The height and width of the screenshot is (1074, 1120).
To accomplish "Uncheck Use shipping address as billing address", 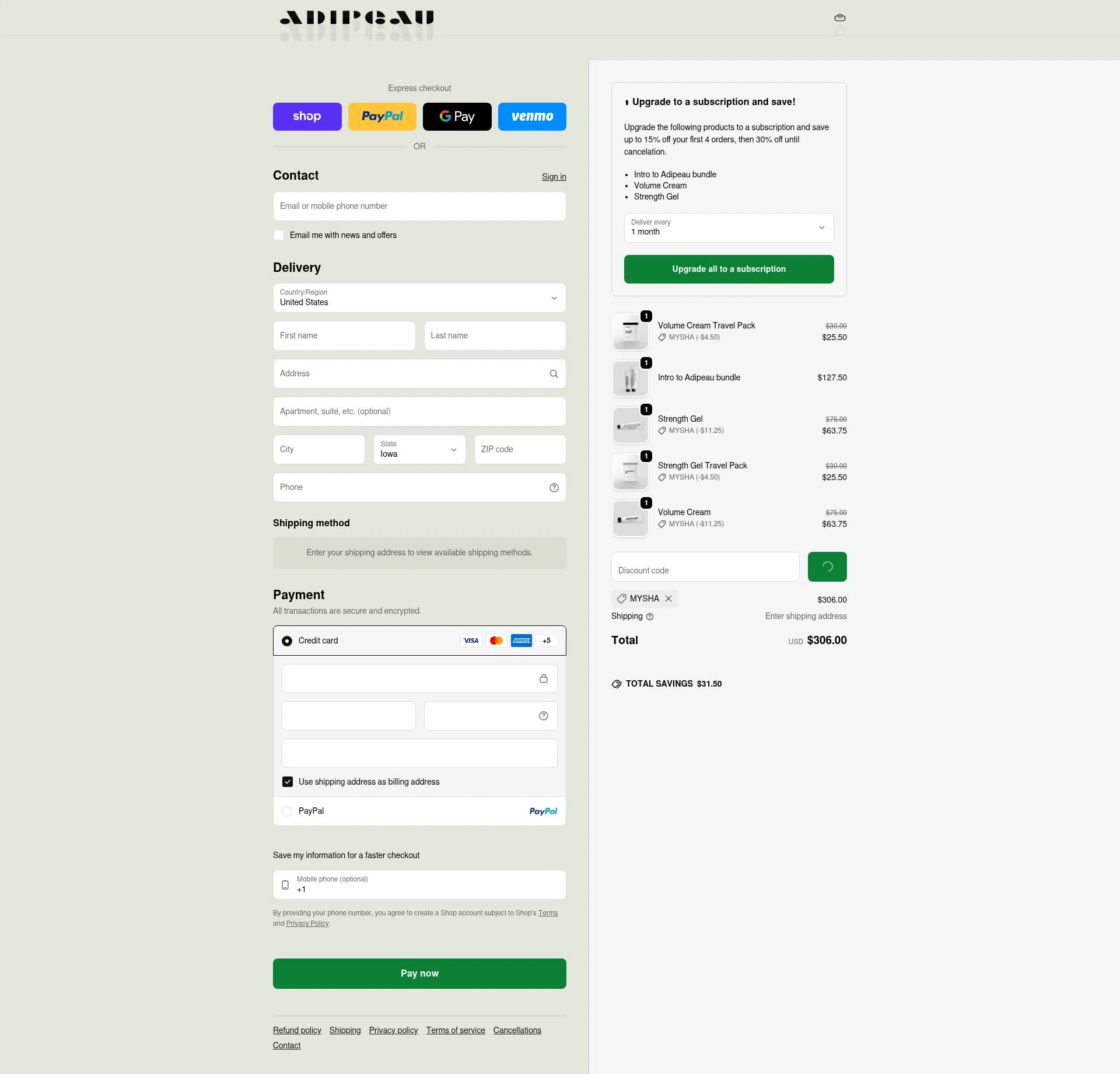I will (x=287, y=782).
